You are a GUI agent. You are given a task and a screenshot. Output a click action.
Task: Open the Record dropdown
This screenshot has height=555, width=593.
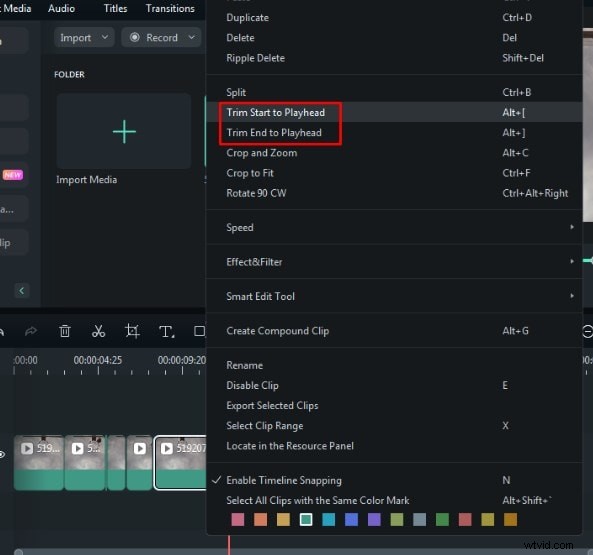tap(161, 37)
